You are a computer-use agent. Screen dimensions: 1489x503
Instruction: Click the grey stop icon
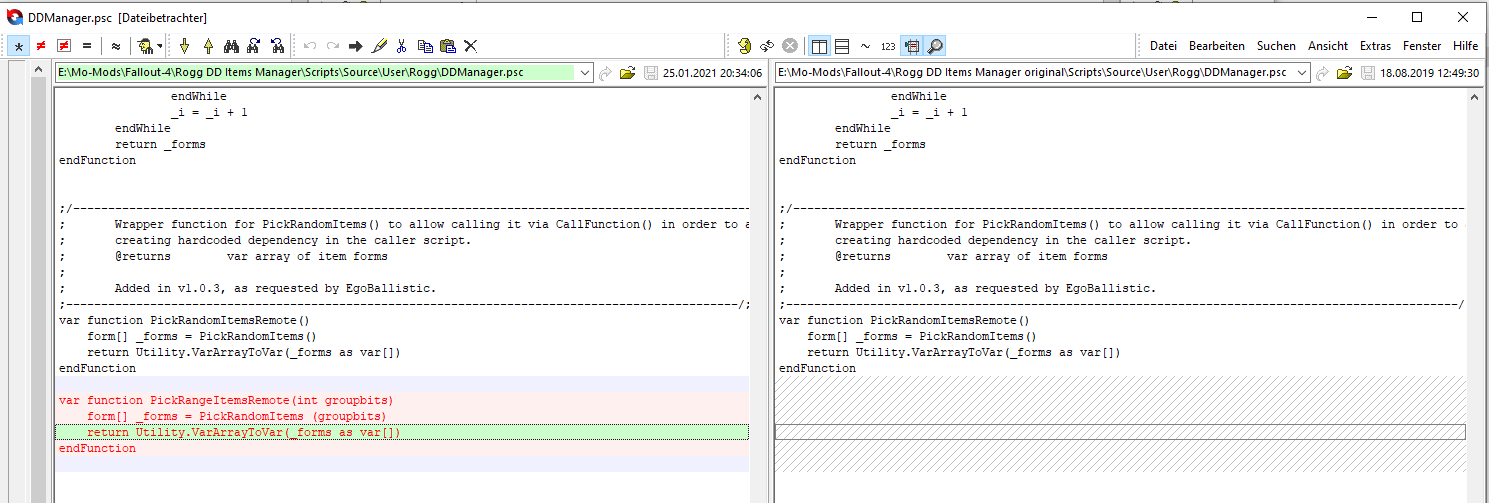click(x=790, y=46)
